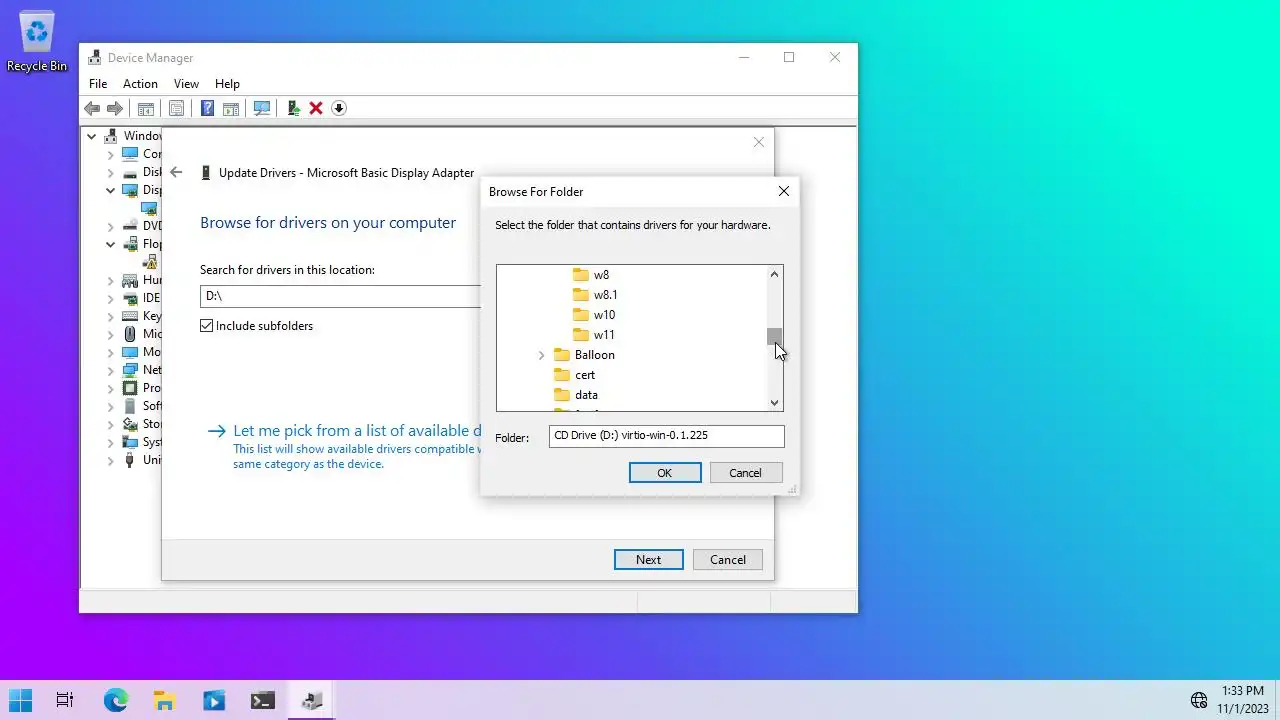Click the network adapters icon in device tree
This screenshot has height=720, width=1280.
pyautogui.click(x=130, y=370)
